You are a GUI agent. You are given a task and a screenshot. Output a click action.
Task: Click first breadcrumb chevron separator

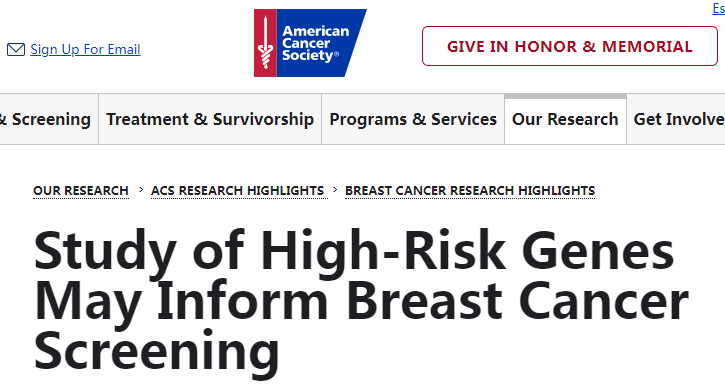(141, 190)
